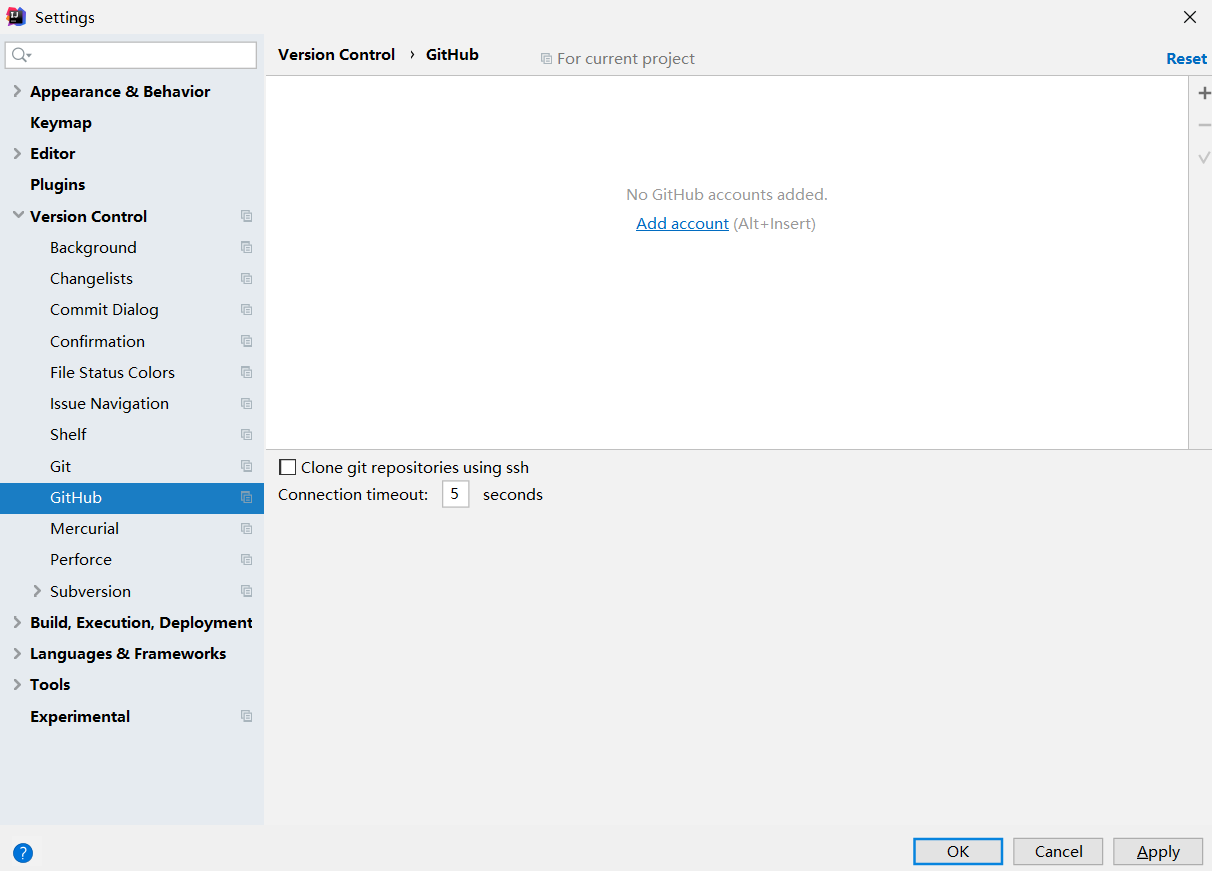This screenshot has width=1212, height=871.
Task: Click the 'No GitHub accounts added.' text
Action: pos(727,195)
